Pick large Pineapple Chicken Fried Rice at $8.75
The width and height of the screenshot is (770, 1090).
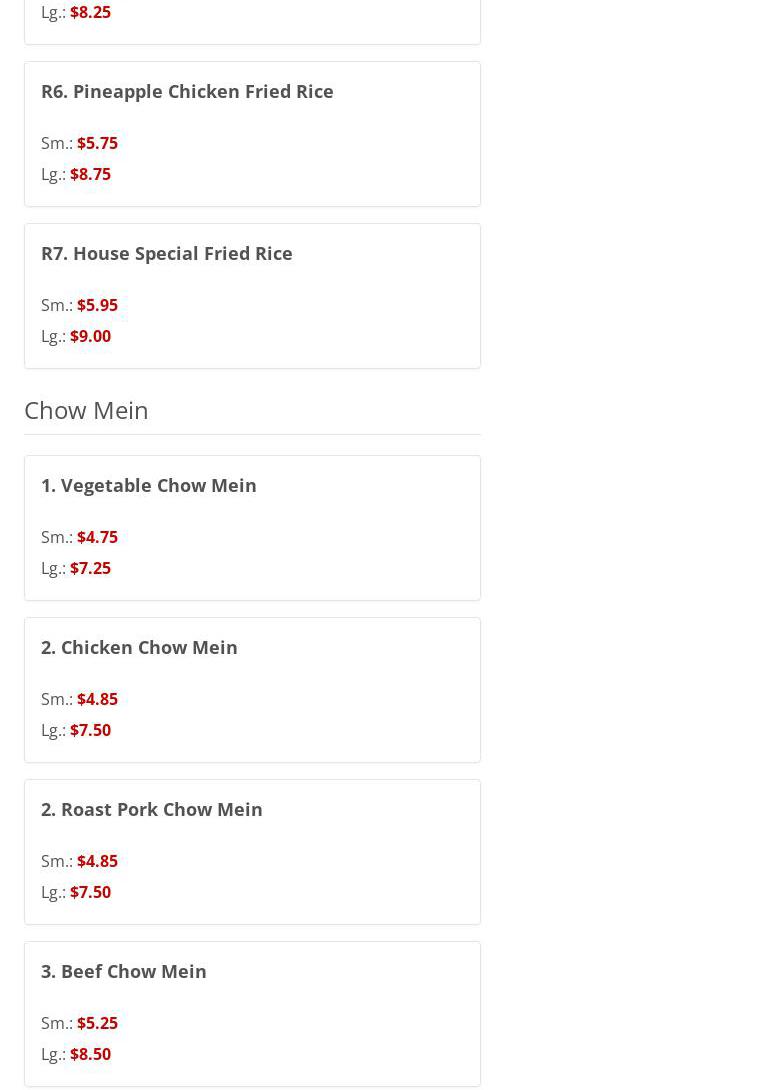coord(90,174)
